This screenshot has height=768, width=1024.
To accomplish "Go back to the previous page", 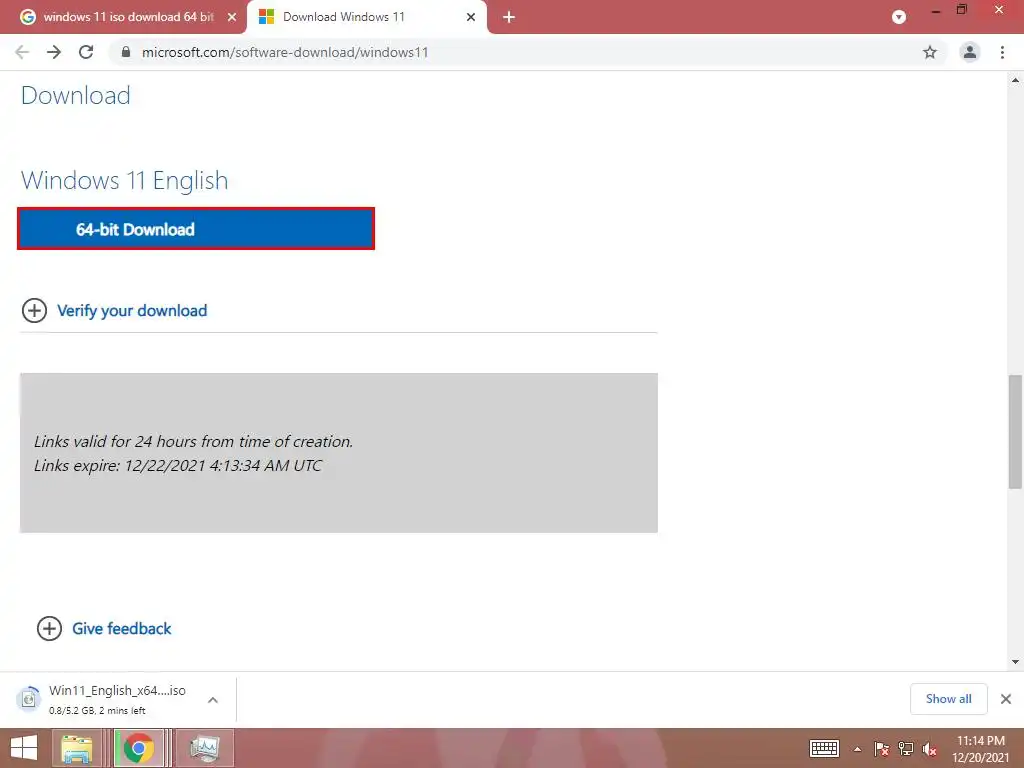I will click(x=22, y=52).
